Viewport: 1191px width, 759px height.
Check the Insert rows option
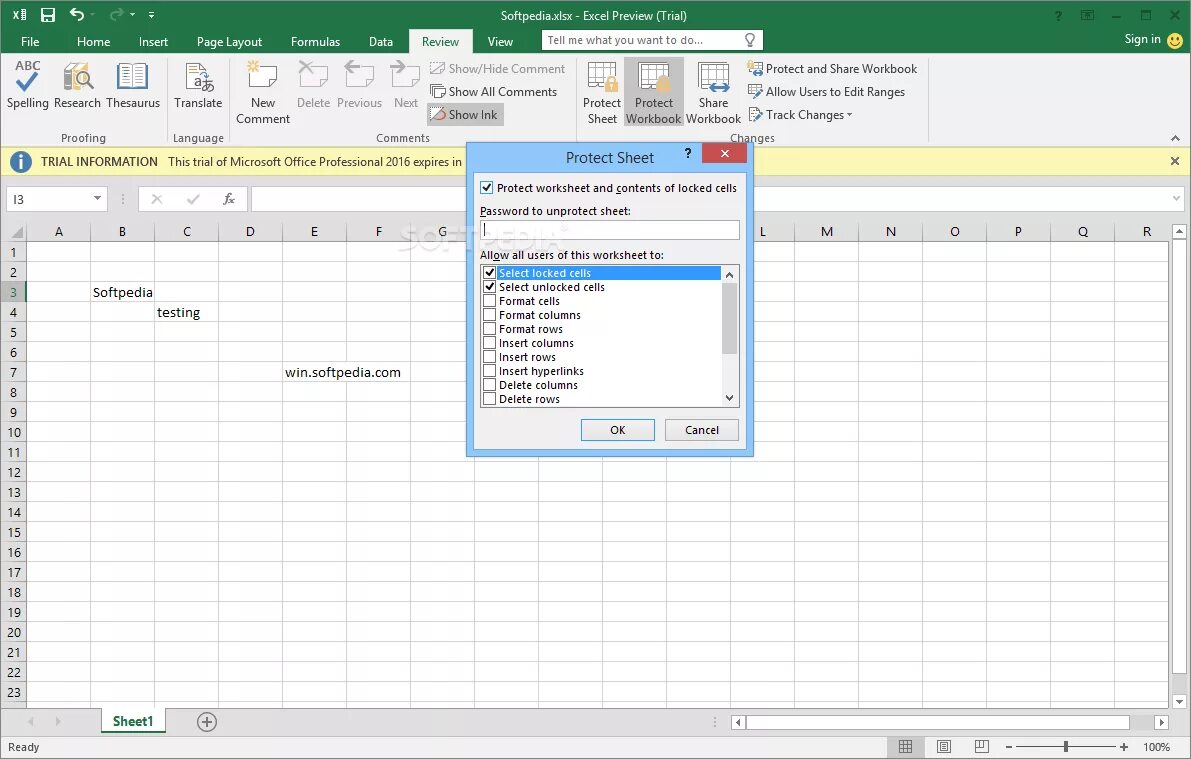[x=490, y=357]
